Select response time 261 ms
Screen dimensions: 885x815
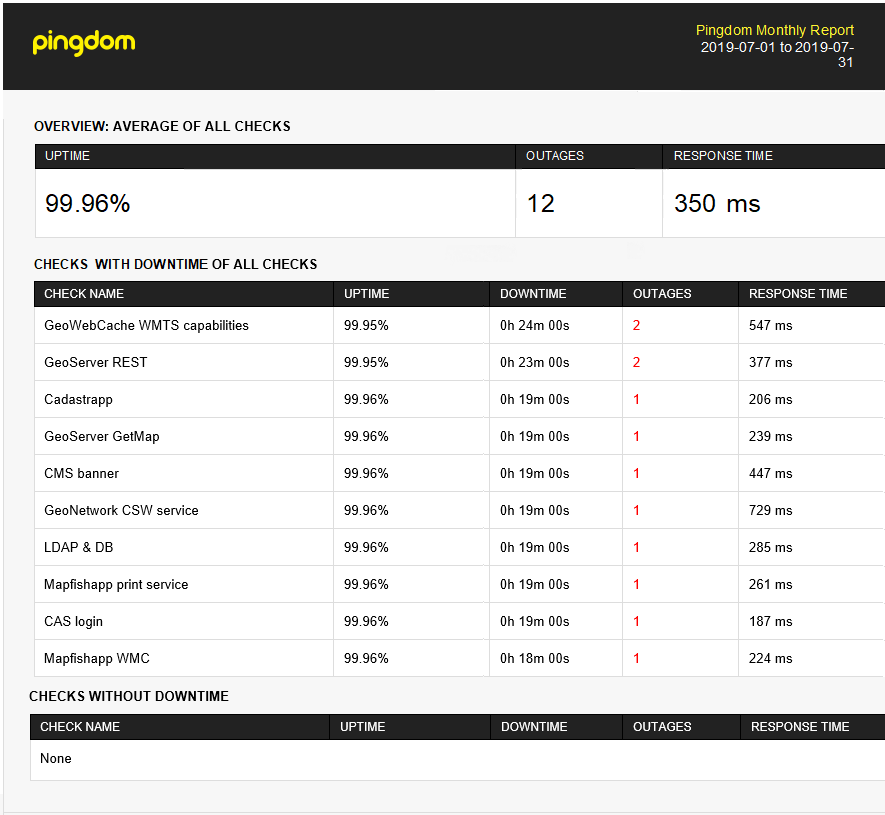click(x=770, y=584)
